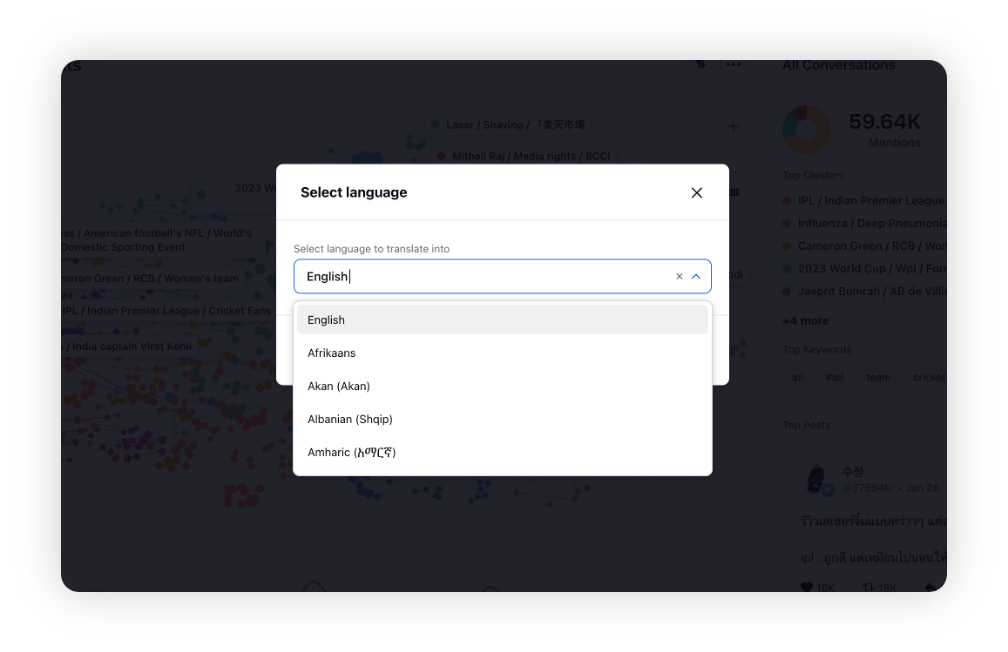
Task: Click the heart like icon on post
Action: click(806, 587)
